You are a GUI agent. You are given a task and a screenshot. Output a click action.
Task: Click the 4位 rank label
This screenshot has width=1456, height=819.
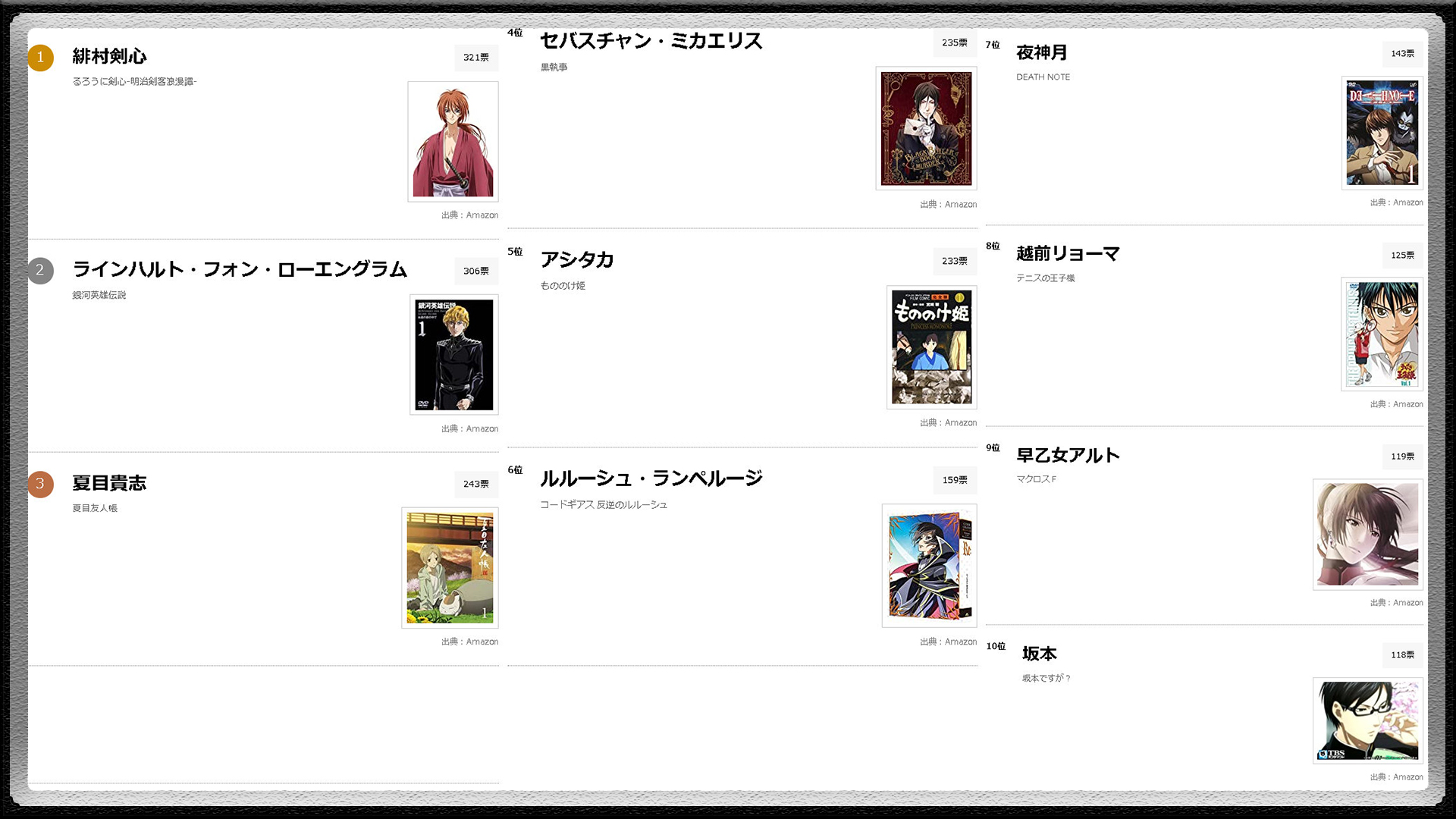pyautogui.click(x=515, y=33)
